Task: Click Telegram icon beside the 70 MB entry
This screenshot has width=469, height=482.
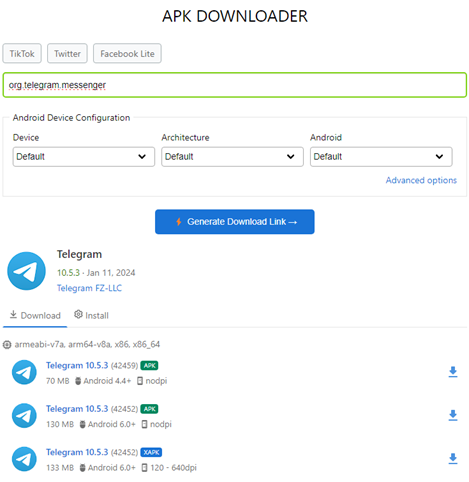Action: pos(24,372)
